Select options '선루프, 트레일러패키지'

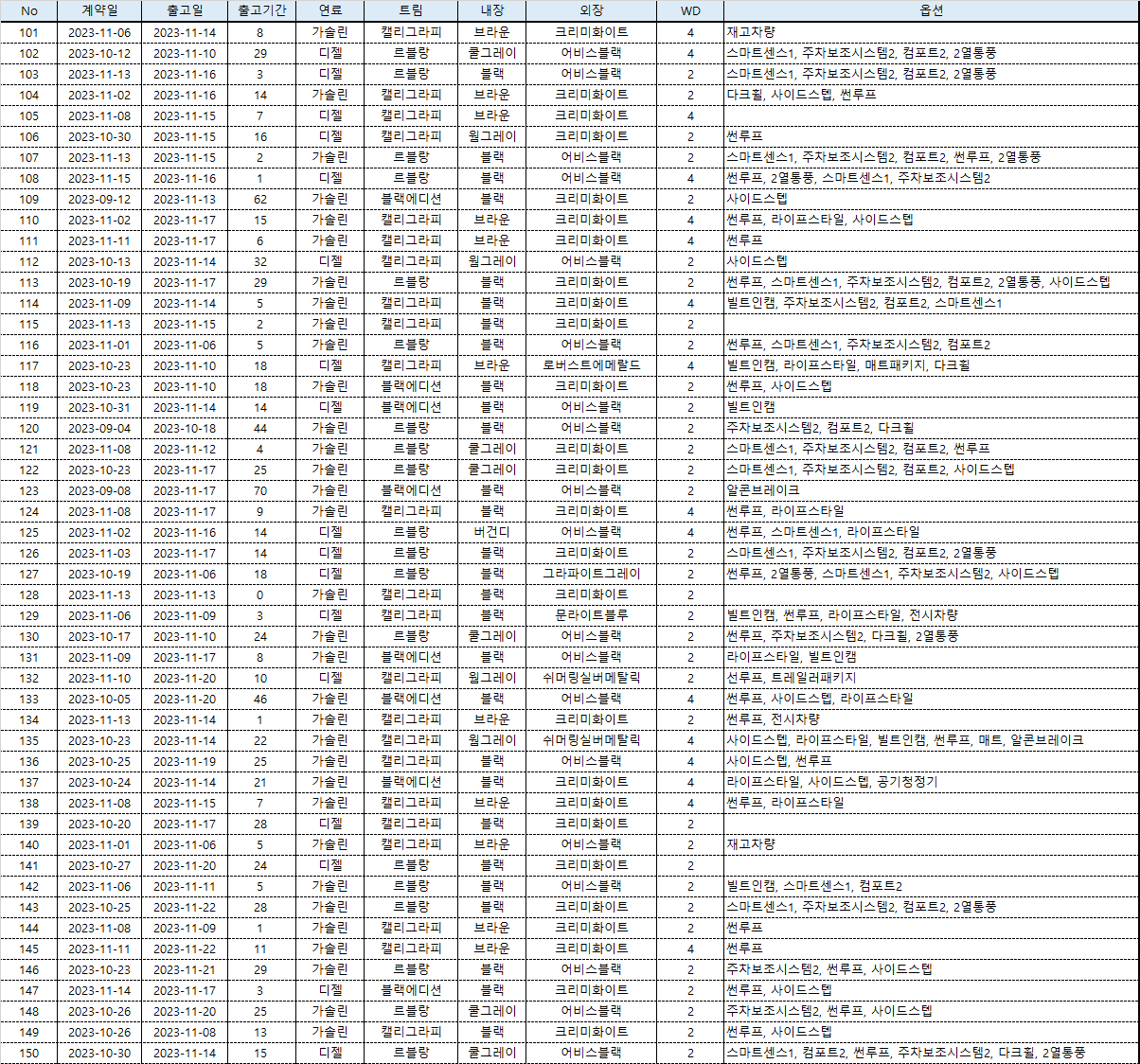[x=792, y=678]
